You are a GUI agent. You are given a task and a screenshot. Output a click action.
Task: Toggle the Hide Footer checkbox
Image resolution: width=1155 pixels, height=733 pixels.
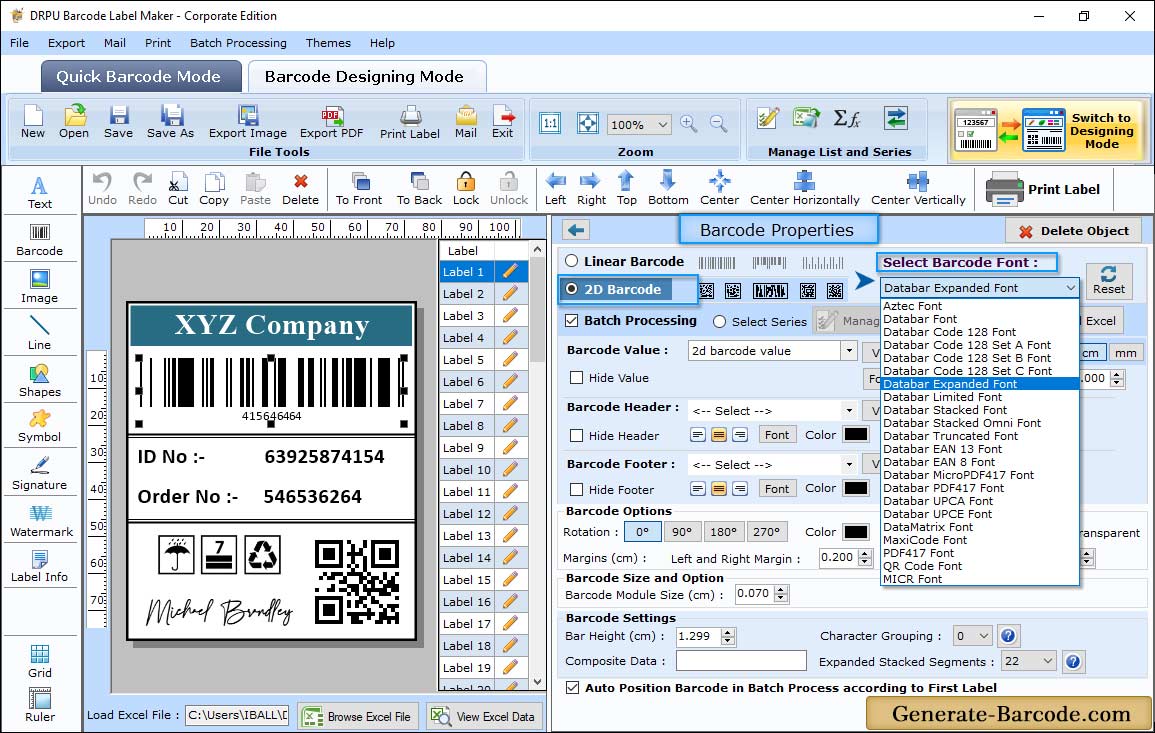tap(577, 489)
